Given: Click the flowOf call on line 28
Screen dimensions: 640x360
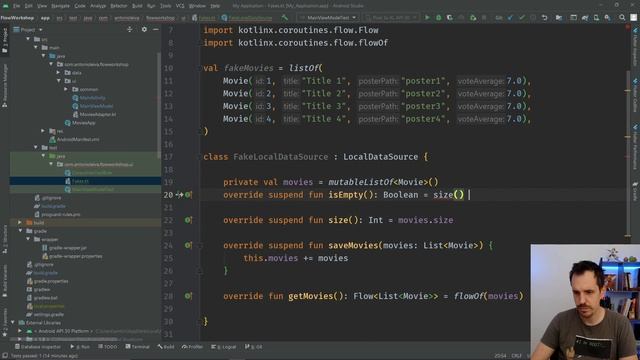Looking at the screenshot, I should 469,296.
